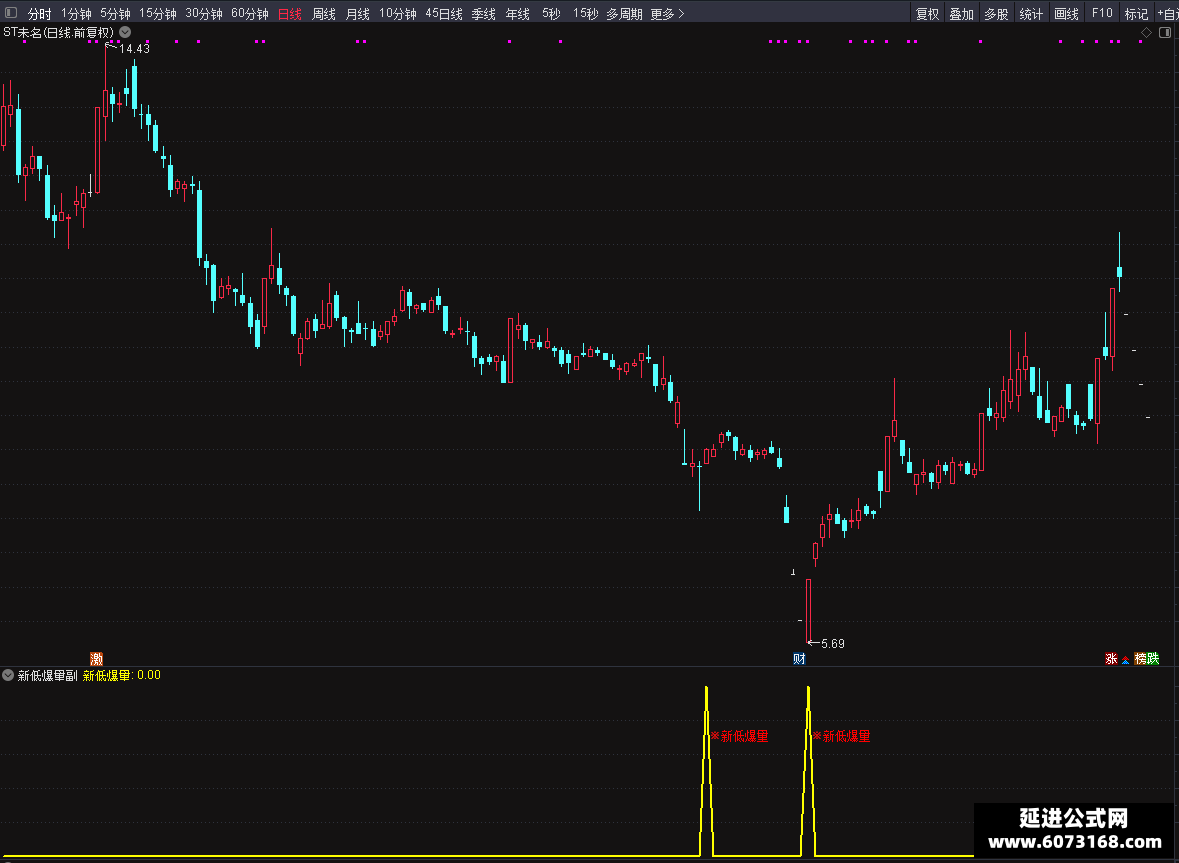Click the small blue arrow icon beside 涨

tap(1126, 659)
